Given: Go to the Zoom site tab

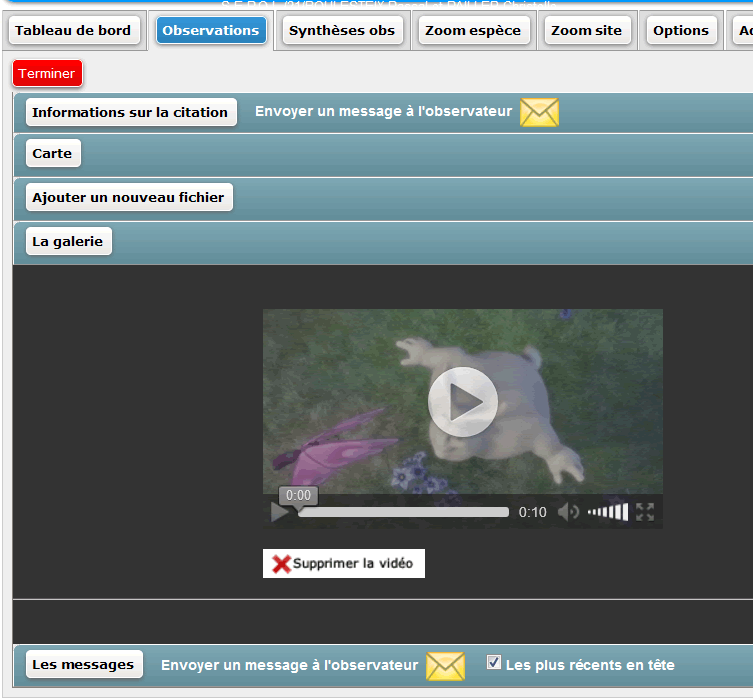Looking at the screenshot, I should [x=586, y=31].
